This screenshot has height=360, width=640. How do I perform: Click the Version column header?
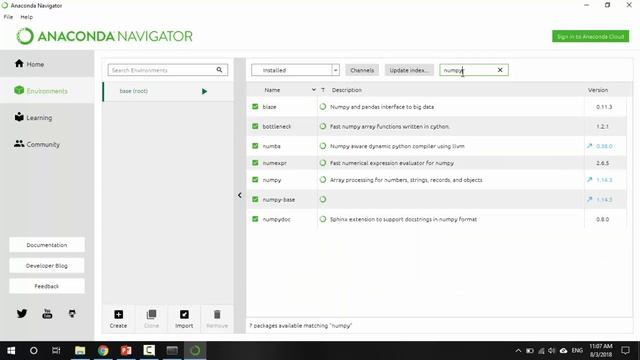(598, 90)
